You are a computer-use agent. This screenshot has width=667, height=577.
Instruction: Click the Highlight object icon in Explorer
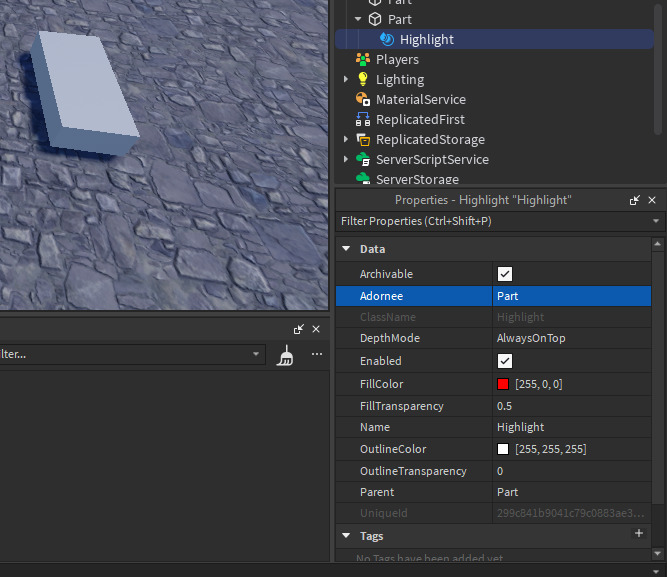[x=386, y=40]
